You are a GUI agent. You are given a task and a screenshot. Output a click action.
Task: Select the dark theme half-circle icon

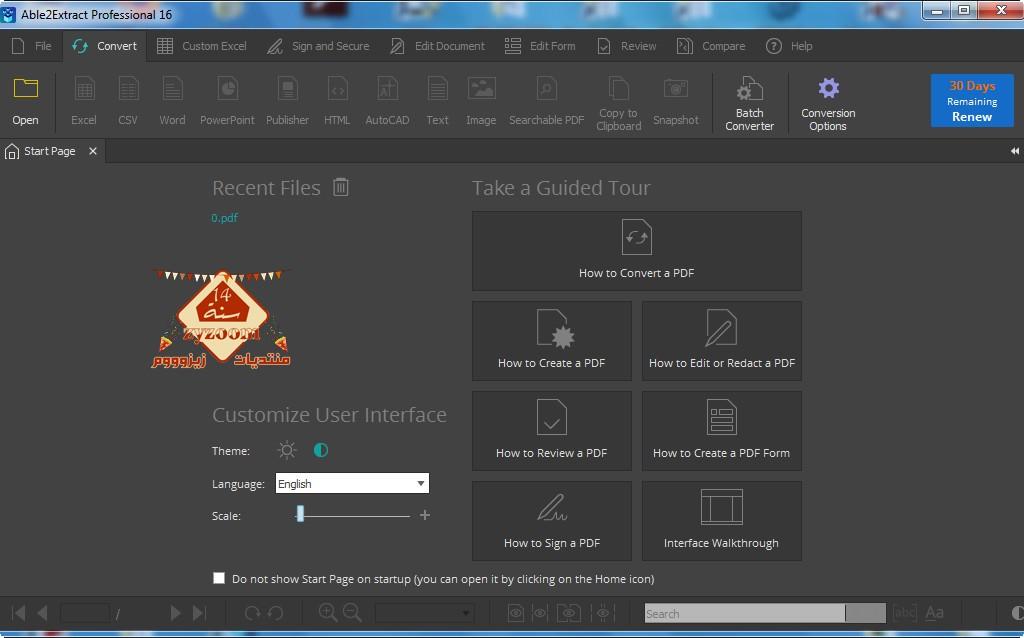click(x=321, y=450)
